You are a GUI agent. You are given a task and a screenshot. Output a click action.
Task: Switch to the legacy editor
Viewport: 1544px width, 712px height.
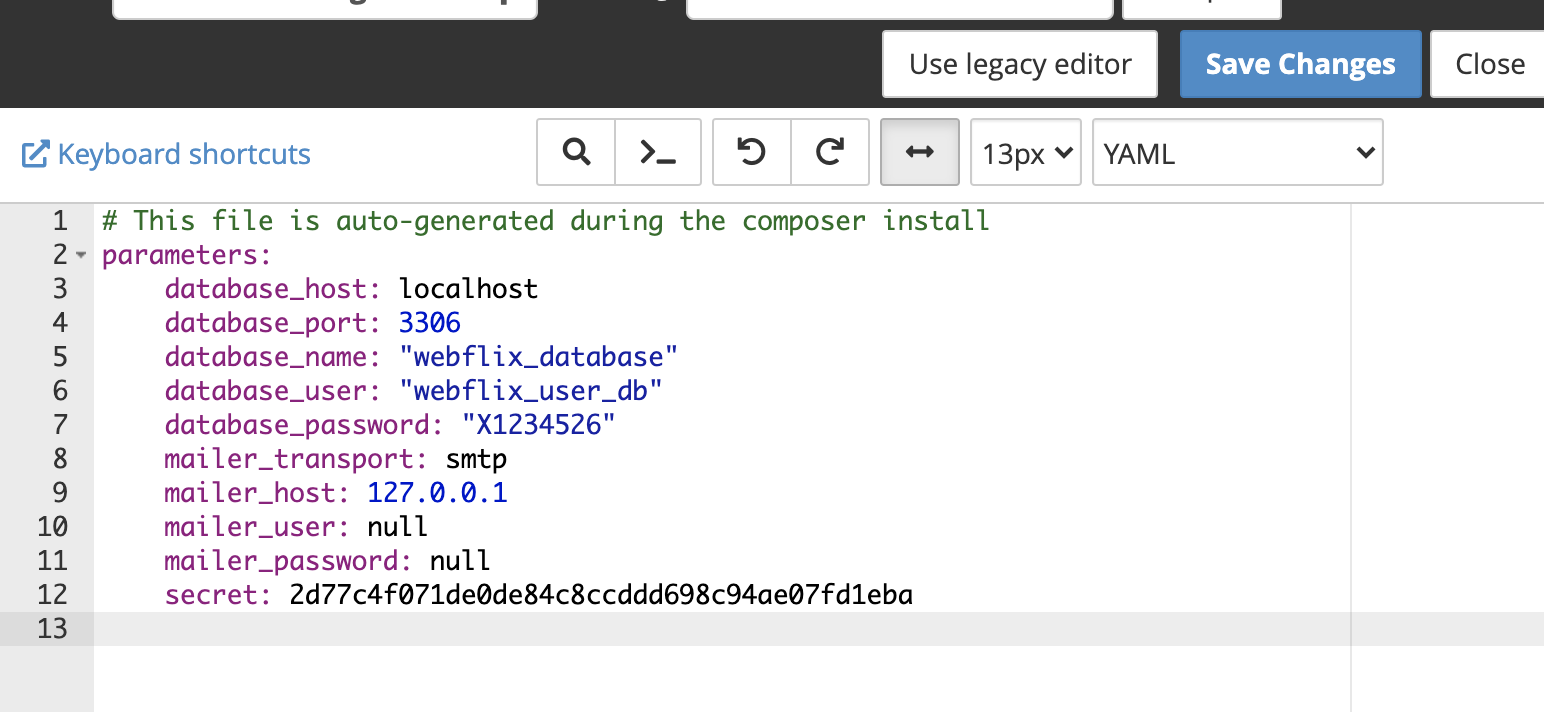[x=1019, y=64]
